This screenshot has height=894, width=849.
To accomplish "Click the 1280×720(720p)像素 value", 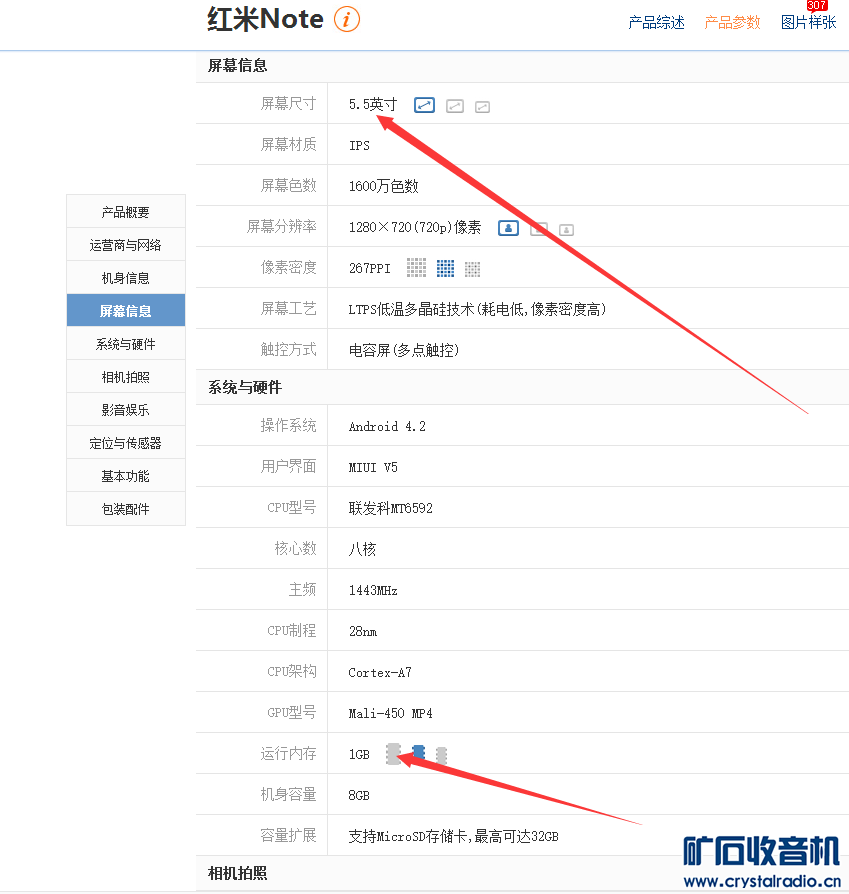I will [x=415, y=227].
